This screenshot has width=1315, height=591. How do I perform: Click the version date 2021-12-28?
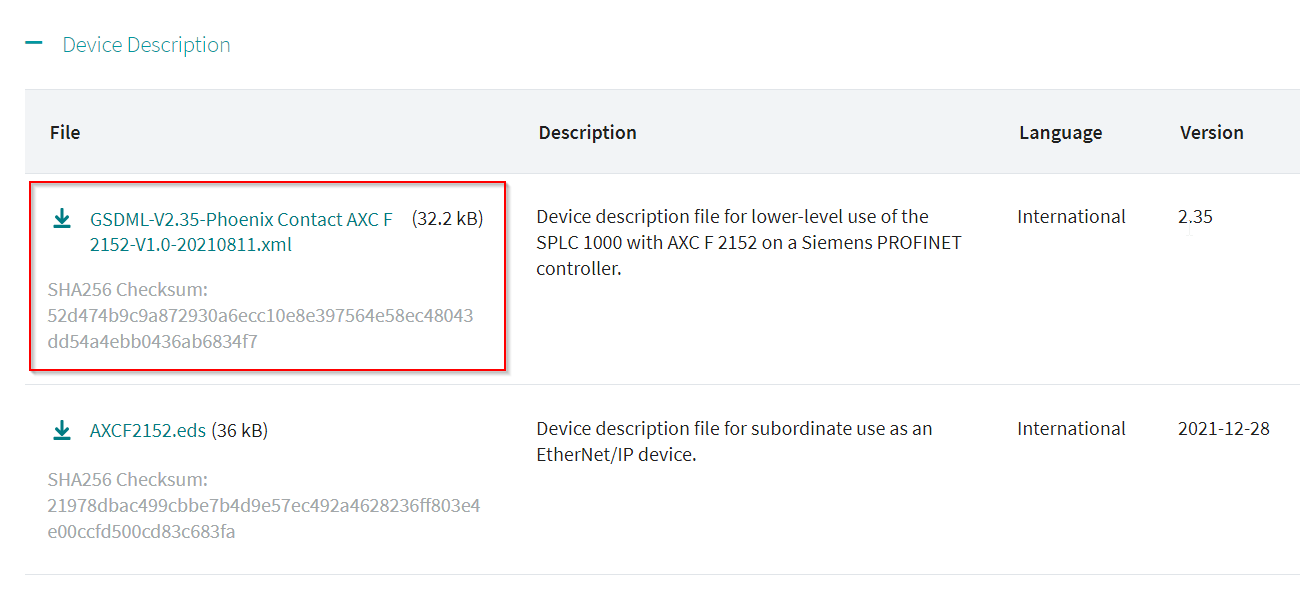[1224, 429]
